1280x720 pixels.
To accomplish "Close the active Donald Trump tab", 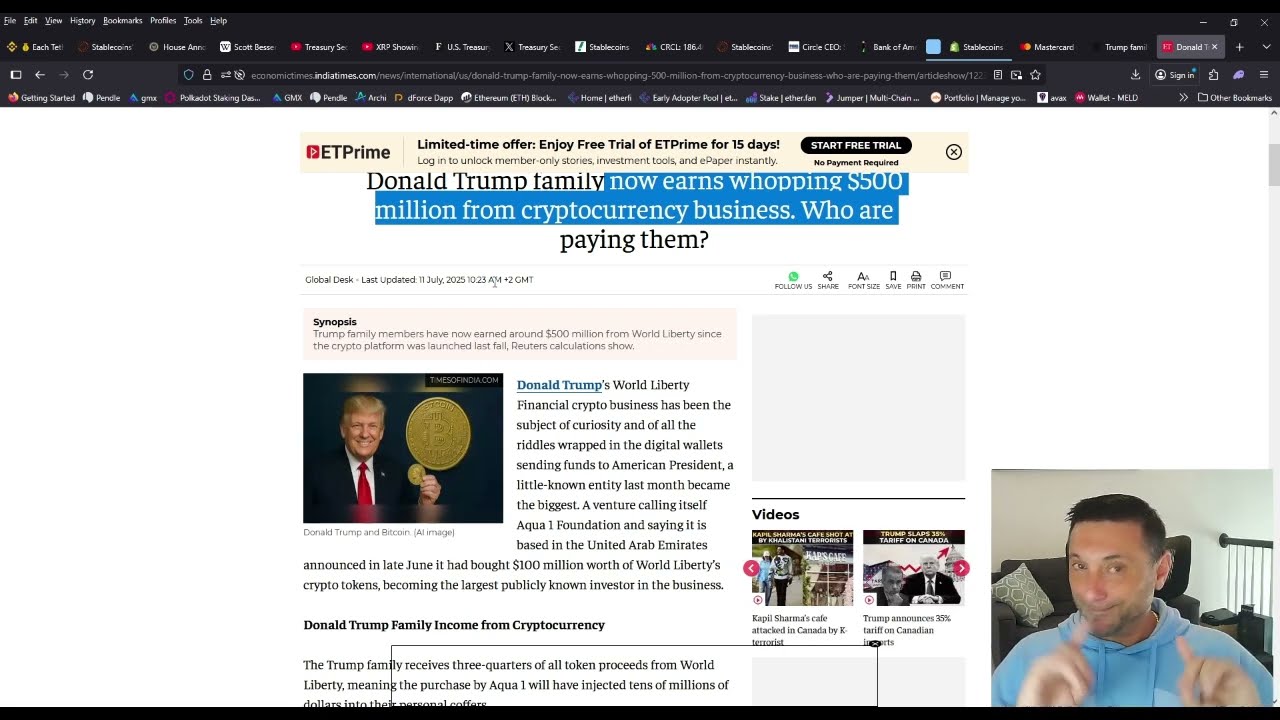I will (1215, 47).
